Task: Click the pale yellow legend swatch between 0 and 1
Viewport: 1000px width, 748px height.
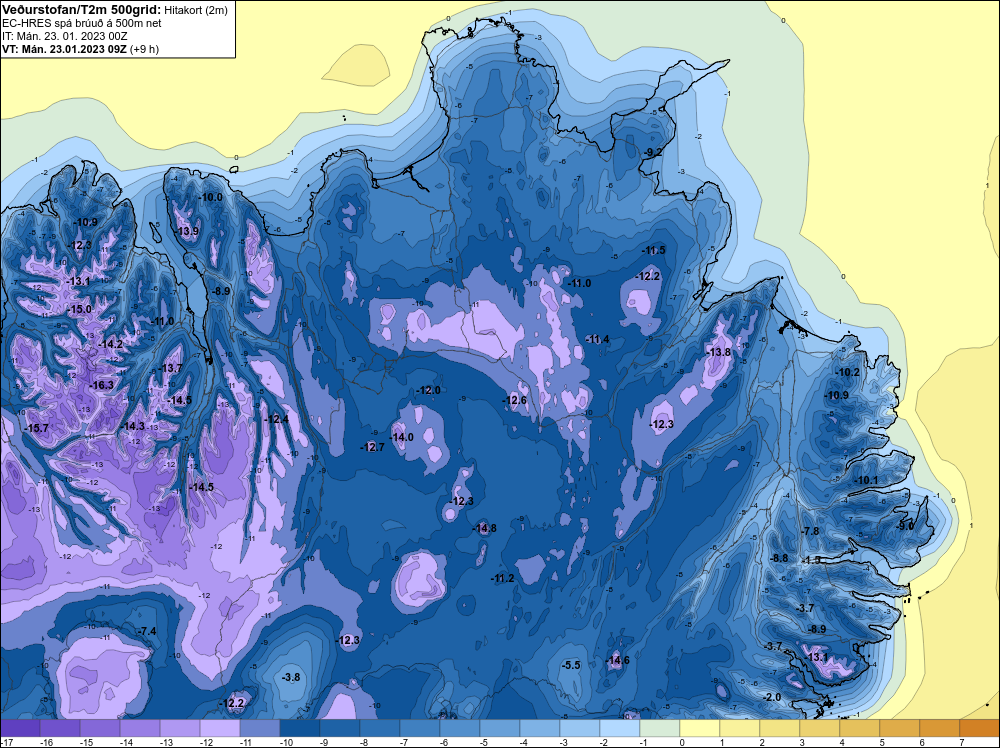Action: click(x=700, y=728)
